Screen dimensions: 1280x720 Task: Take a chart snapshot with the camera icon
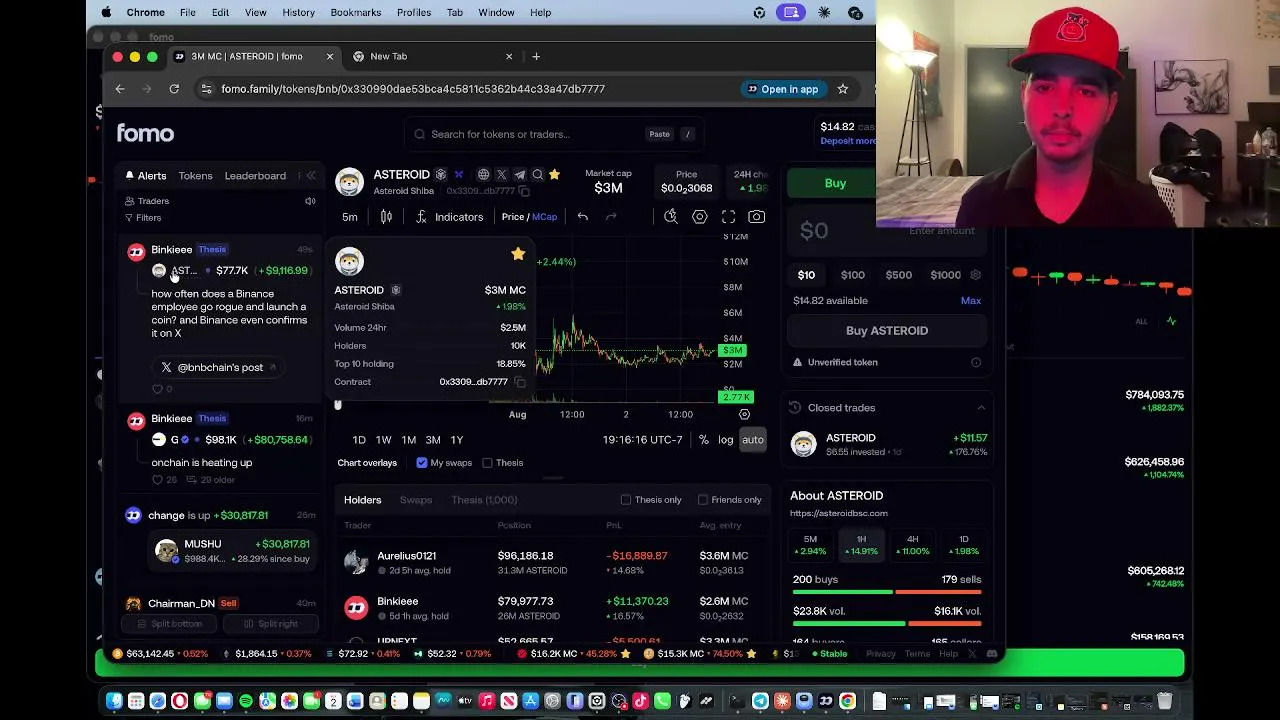point(757,217)
